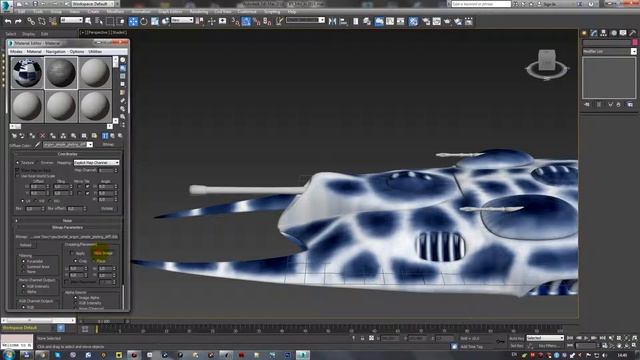Screen dimensions: 640x360
Task: Open Options menu in Material Editor
Action: [x=77, y=52]
